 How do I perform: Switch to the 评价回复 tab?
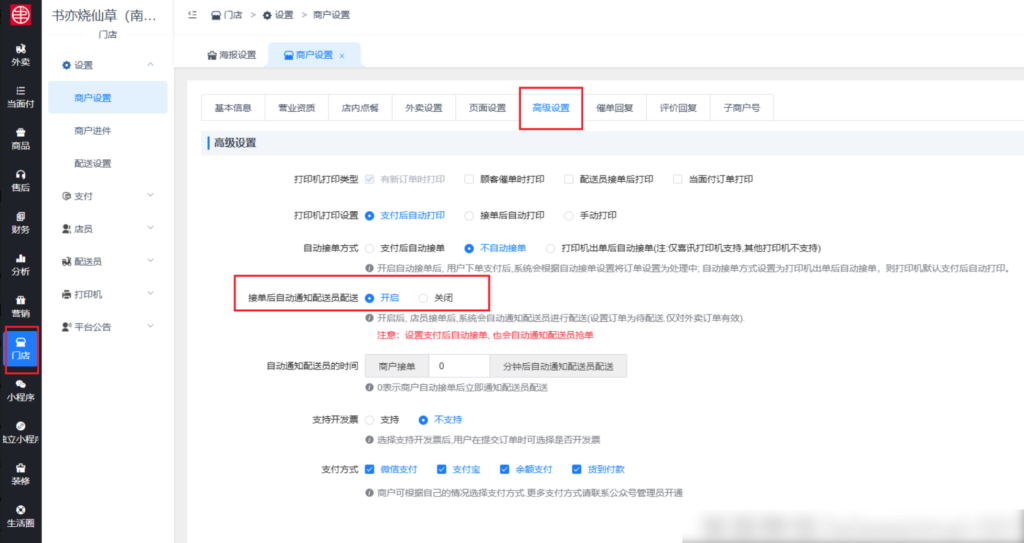(x=678, y=108)
